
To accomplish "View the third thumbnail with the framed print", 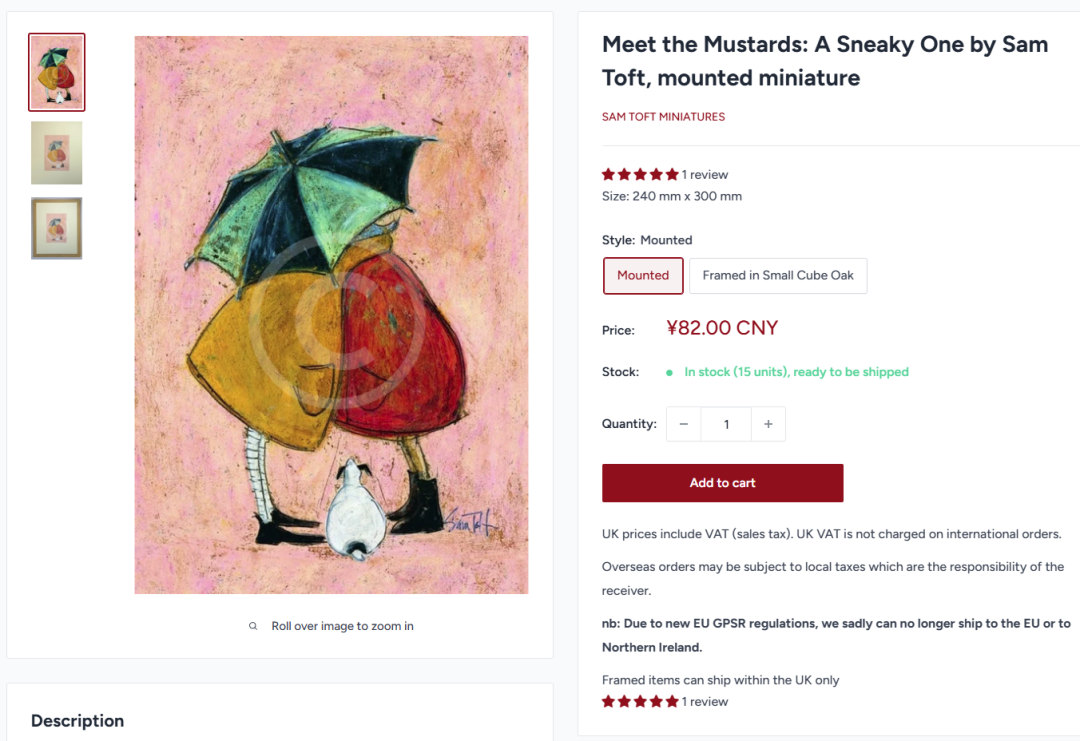I will point(57,228).
